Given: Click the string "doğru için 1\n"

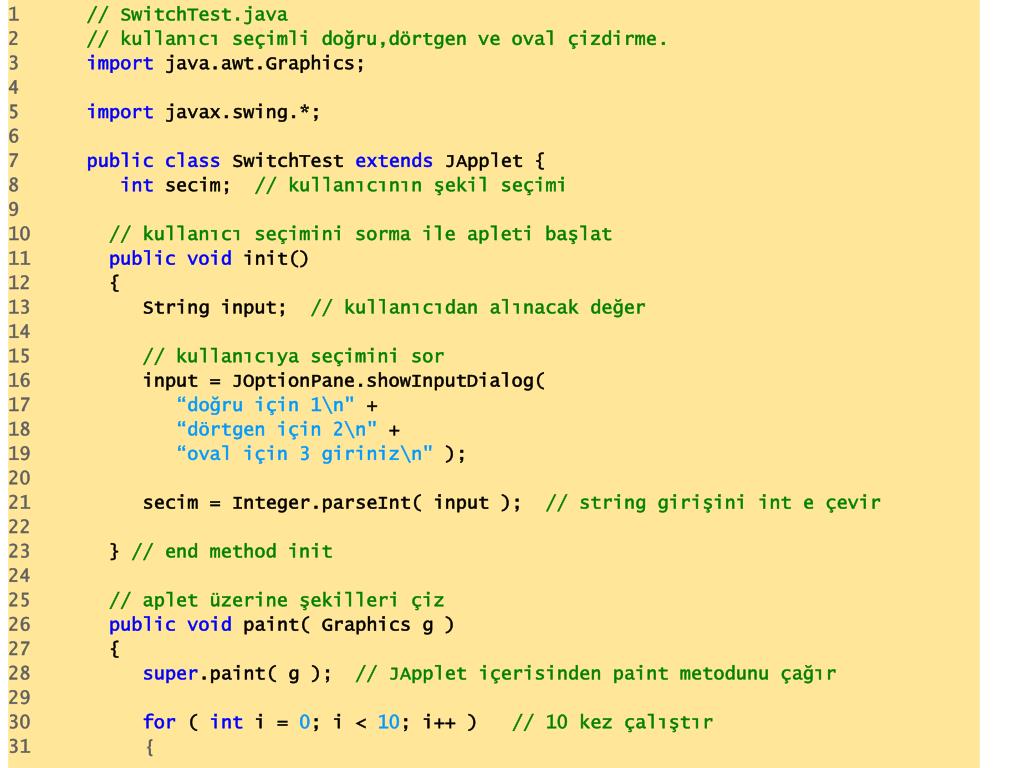Looking at the screenshot, I should coord(265,405).
